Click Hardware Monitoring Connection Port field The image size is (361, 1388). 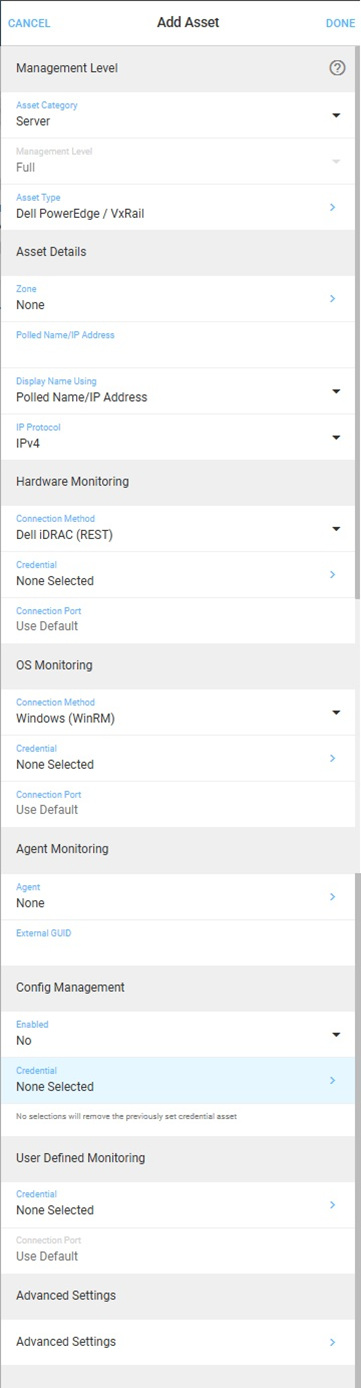(177, 620)
